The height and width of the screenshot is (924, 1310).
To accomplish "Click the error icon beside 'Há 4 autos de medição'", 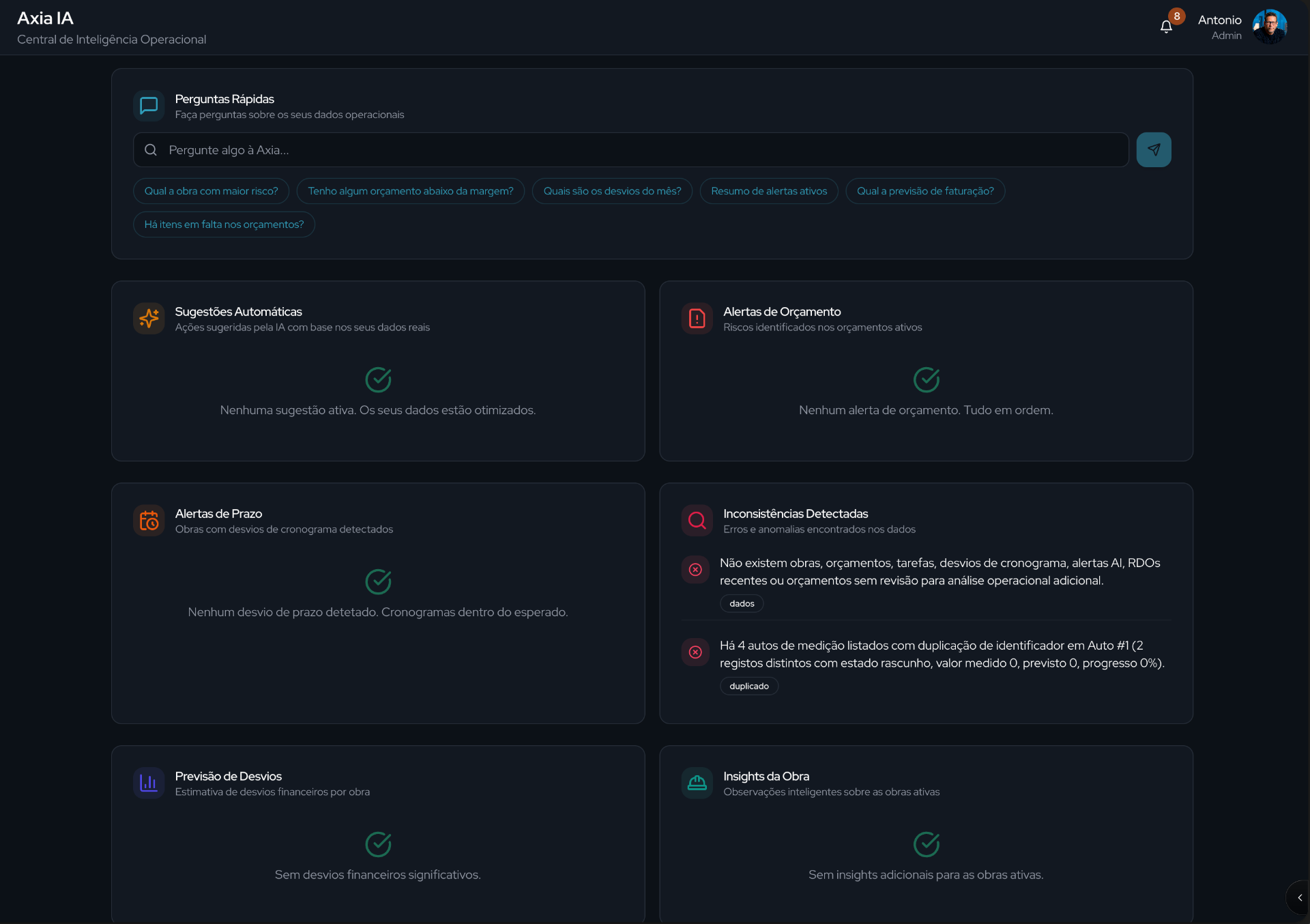I will click(x=695, y=652).
